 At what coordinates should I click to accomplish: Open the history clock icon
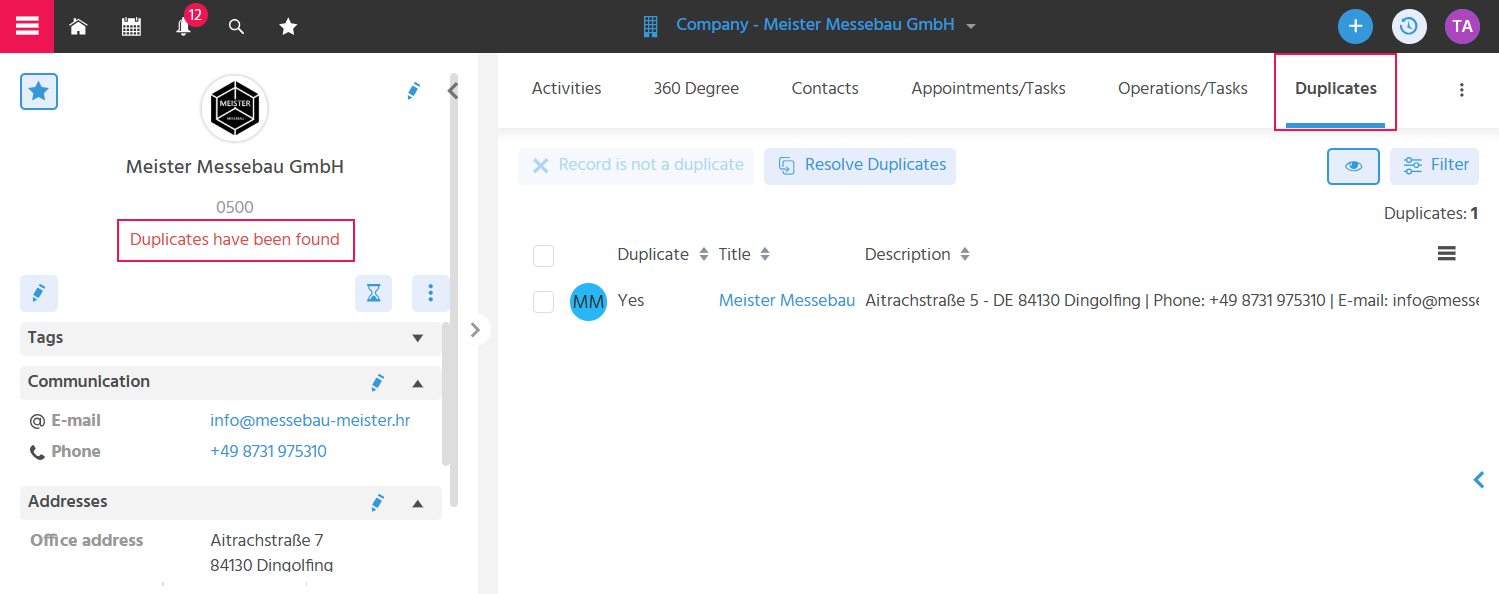pos(1409,26)
